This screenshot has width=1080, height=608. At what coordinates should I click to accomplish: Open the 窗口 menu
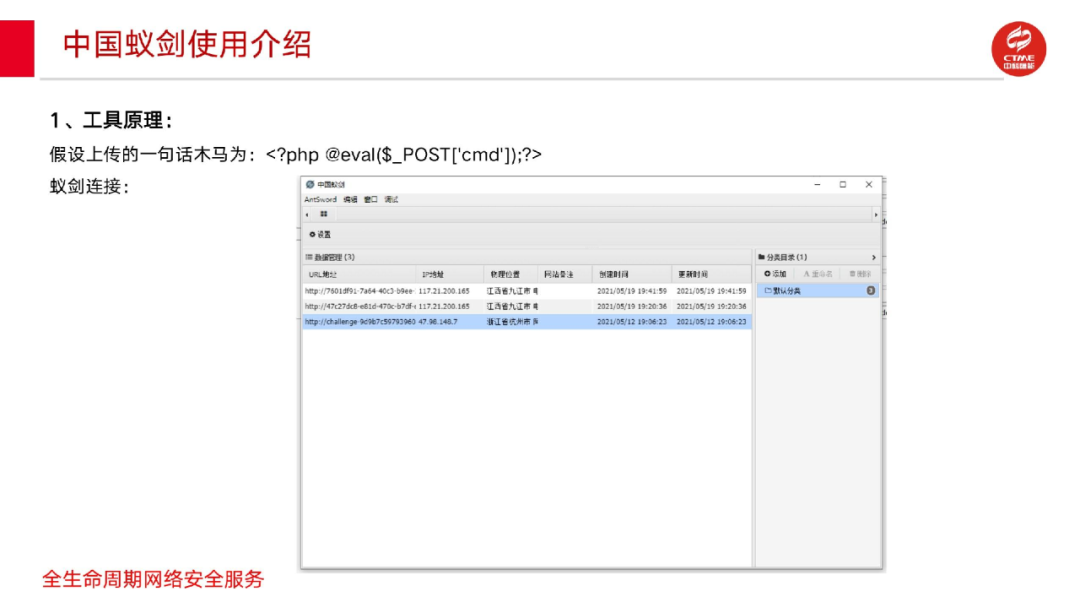[371, 200]
